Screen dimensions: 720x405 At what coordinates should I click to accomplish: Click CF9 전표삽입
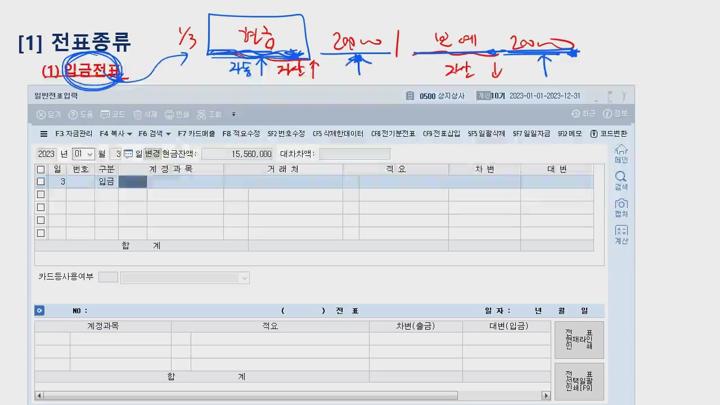441,134
